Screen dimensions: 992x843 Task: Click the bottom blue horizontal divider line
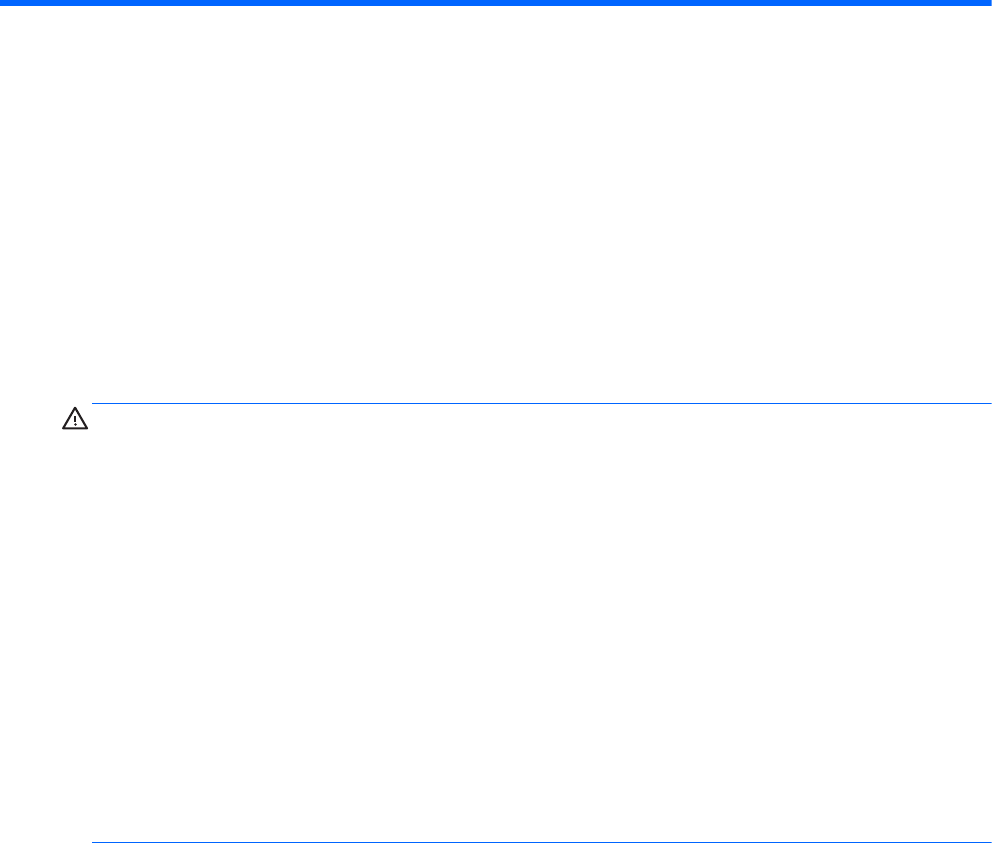[x=542, y=842]
